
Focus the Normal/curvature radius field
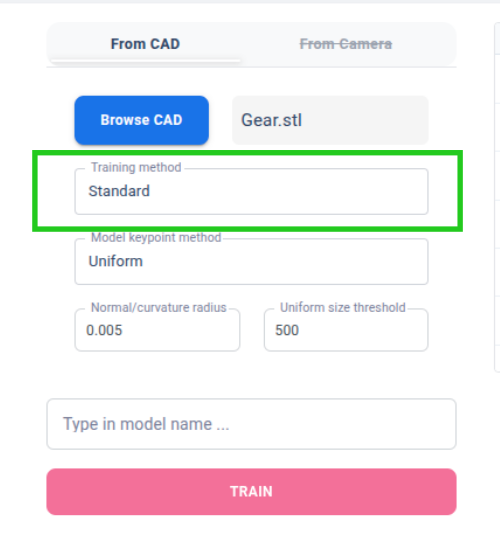point(157,330)
